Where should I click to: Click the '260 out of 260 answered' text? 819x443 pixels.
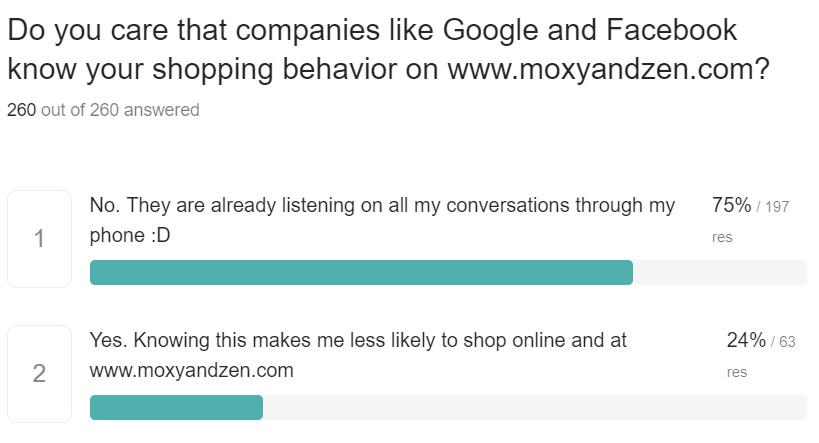tap(103, 110)
